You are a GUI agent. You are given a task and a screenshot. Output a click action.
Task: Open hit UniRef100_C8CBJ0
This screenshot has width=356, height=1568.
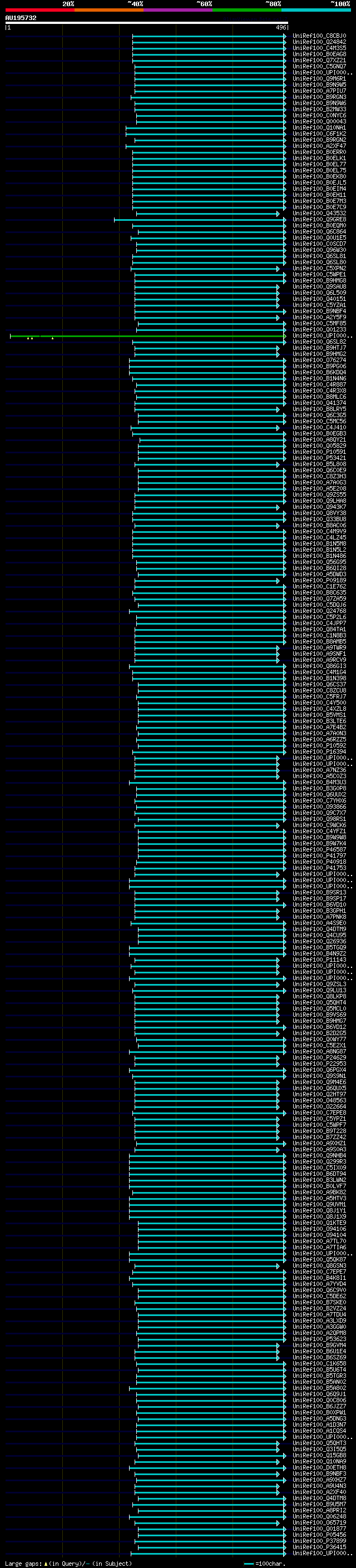[319, 36]
